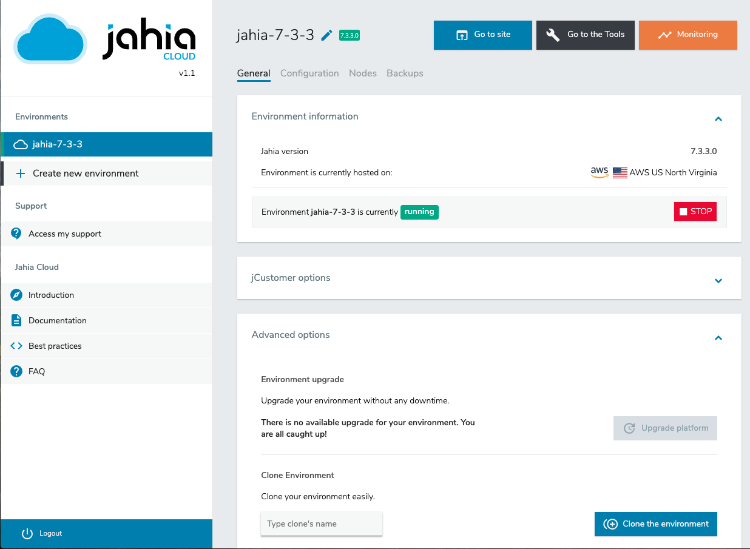Viewport: 750px width, 549px height.
Task: Open Access my support link
Action: [106, 234]
